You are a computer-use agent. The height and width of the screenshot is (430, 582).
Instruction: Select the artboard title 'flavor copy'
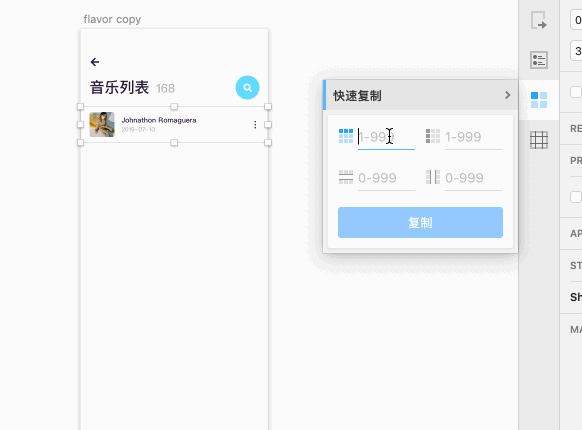tap(112, 19)
